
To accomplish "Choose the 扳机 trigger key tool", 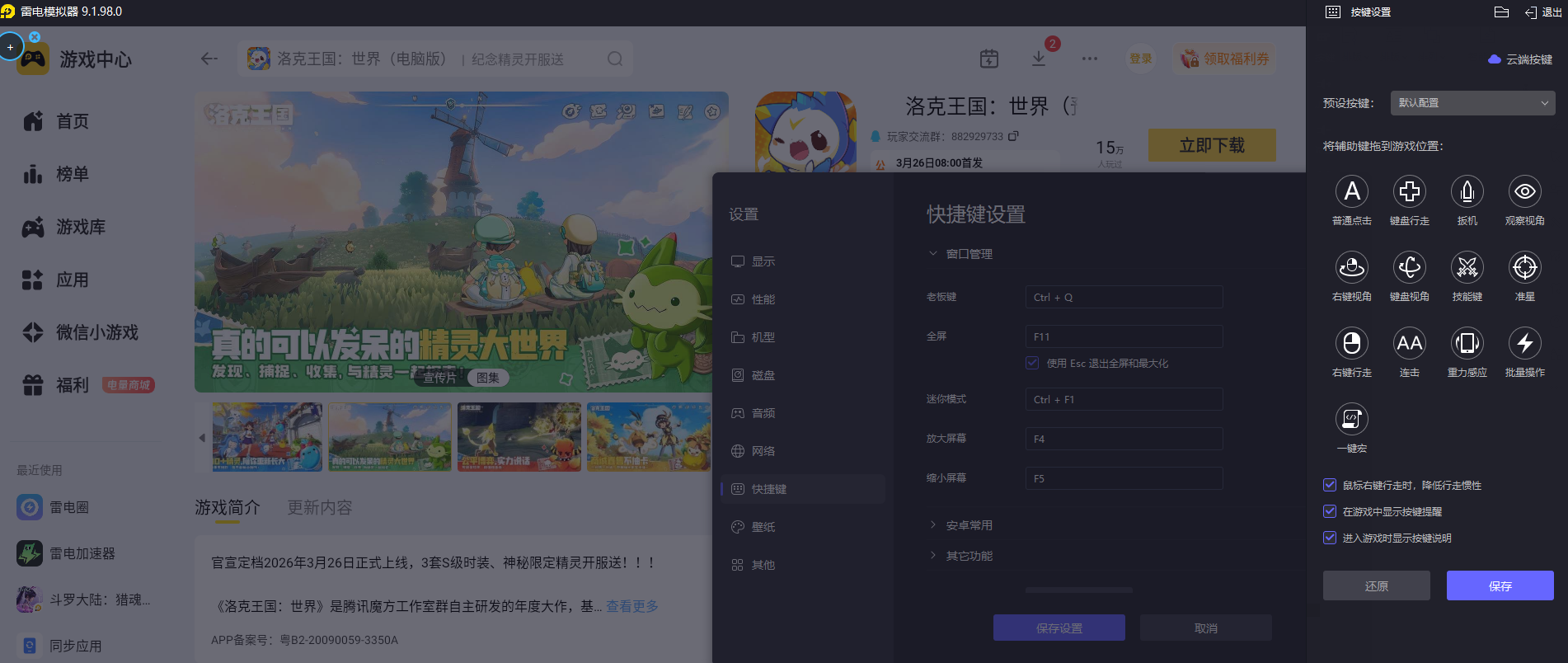I will click(1467, 191).
